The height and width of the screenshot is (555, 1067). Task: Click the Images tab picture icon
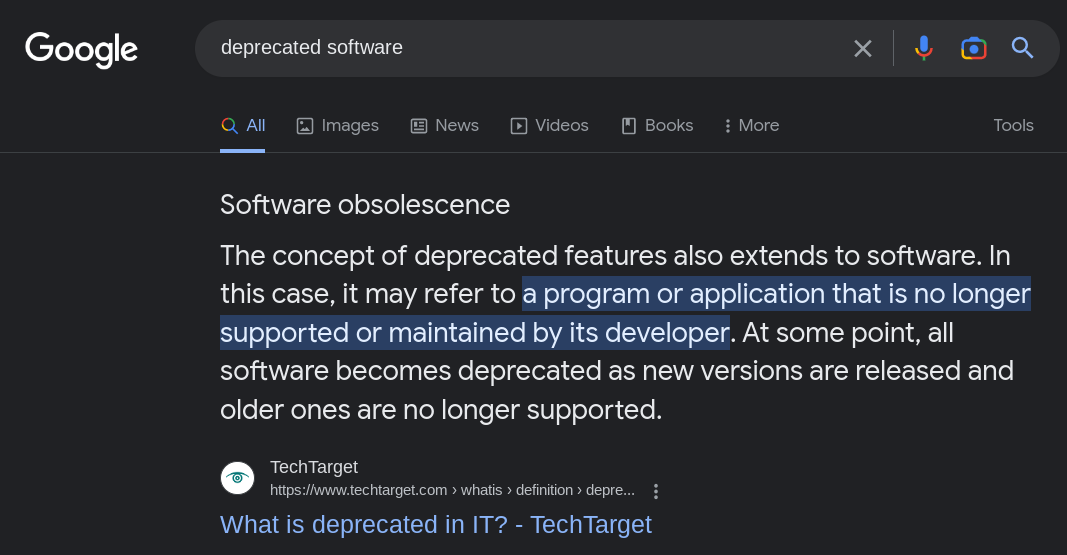click(304, 126)
